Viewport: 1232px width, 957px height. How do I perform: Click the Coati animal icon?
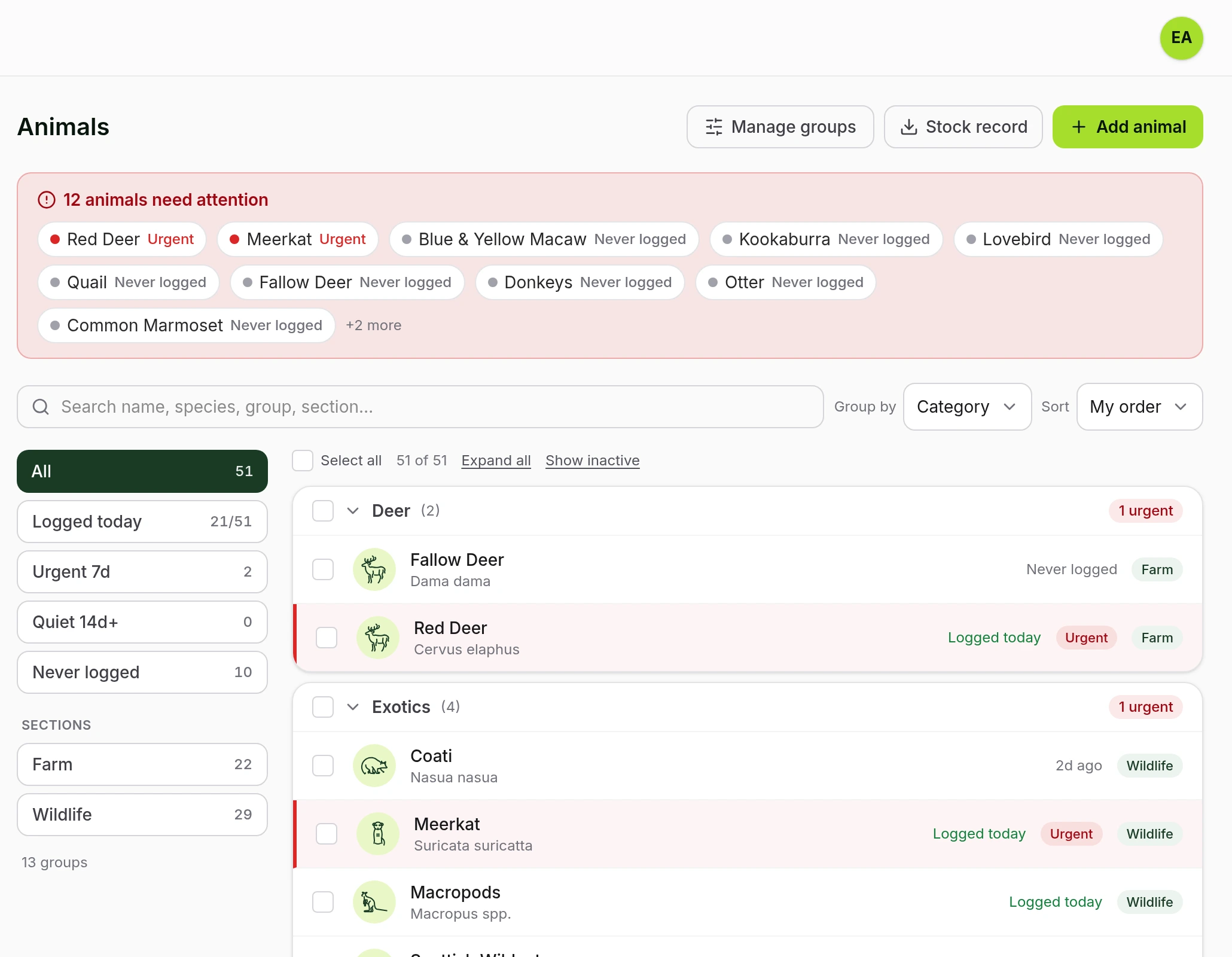374,766
